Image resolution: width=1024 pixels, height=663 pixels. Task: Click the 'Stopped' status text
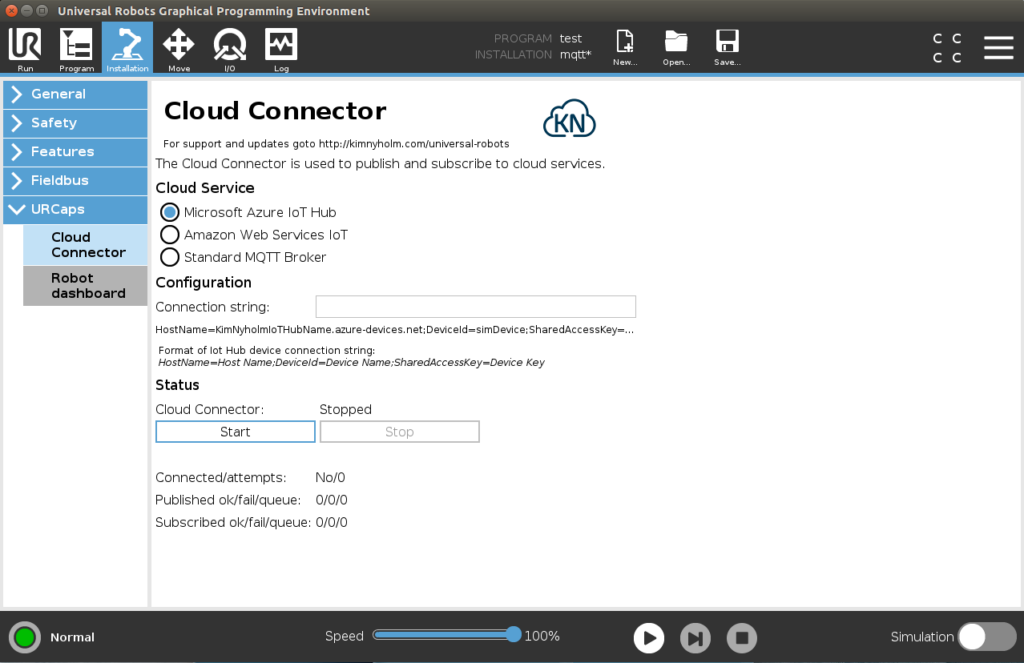(x=345, y=410)
